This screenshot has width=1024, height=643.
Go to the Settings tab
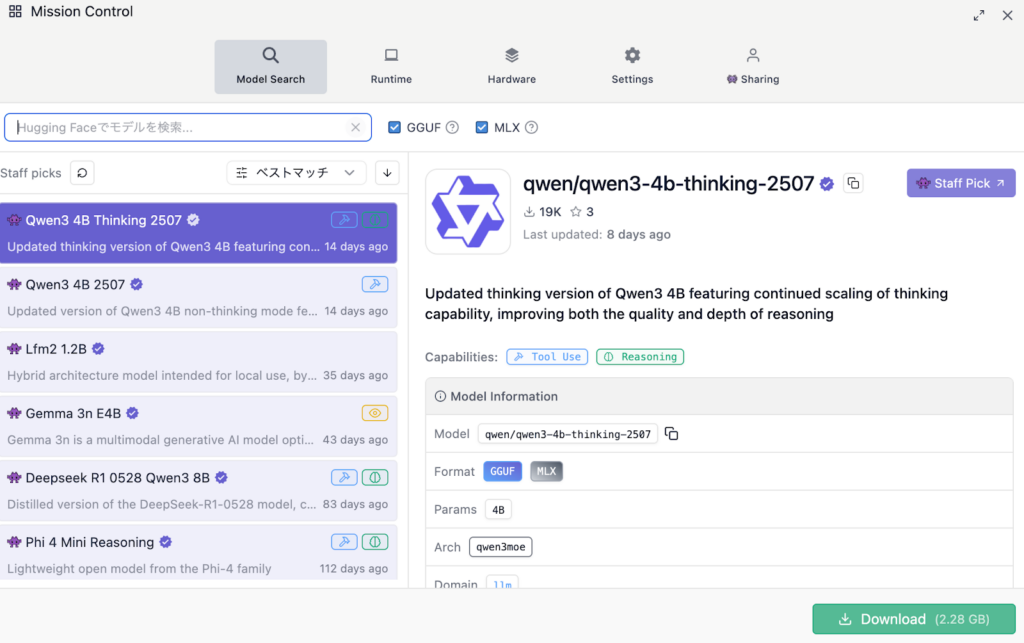pyautogui.click(x=632, y=66)
